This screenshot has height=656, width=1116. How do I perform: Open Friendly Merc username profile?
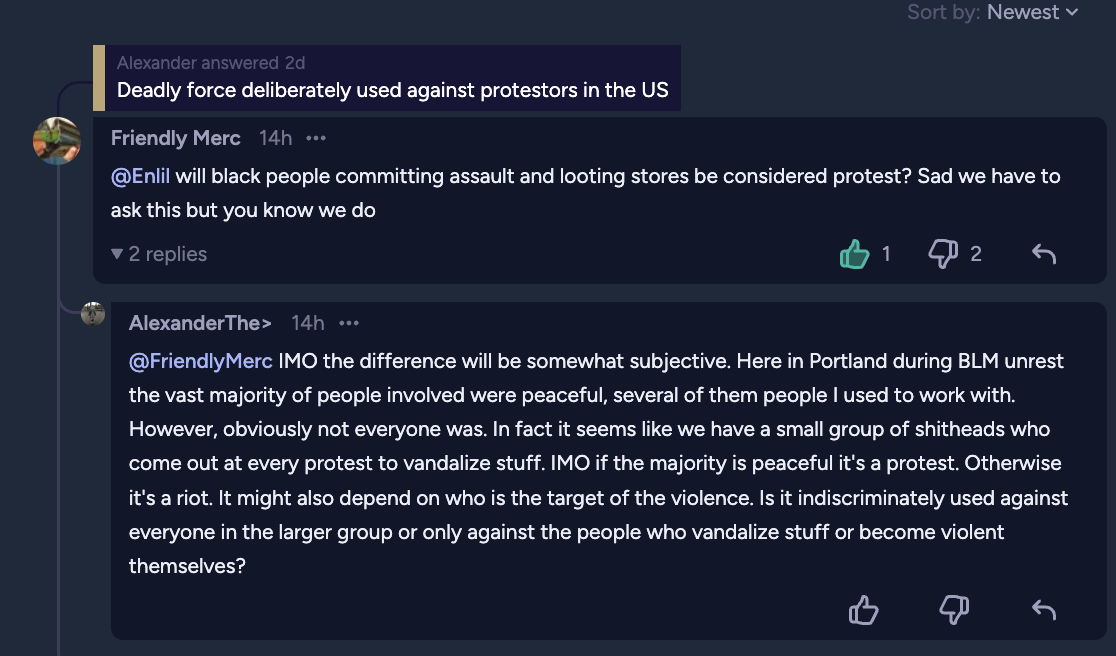(x=176, y=138)
